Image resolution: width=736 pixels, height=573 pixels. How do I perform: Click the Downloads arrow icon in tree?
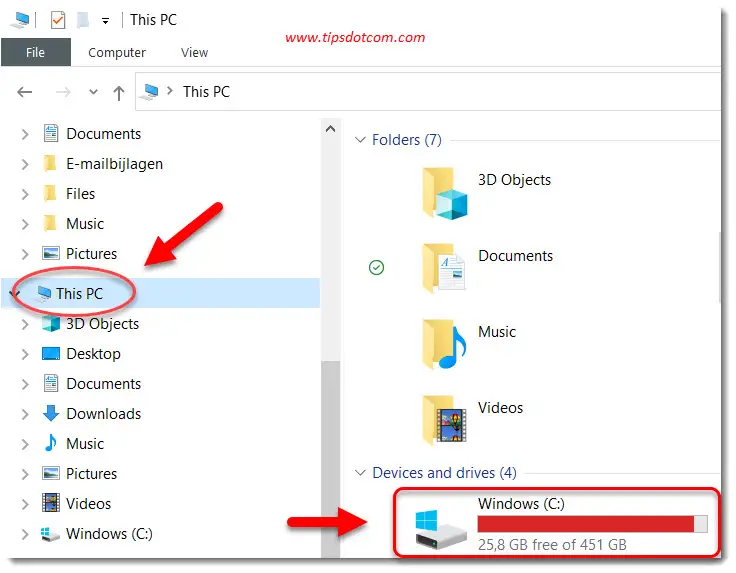click(51, 413)
